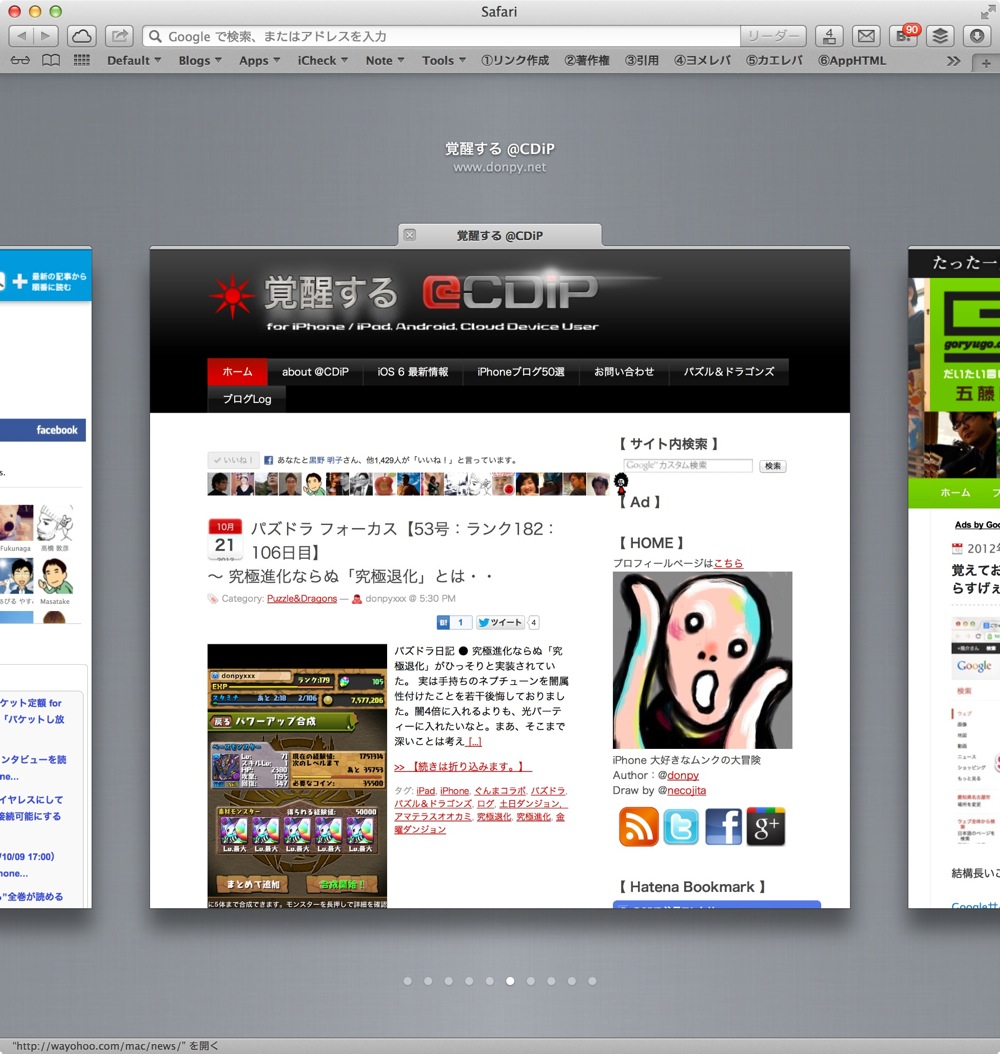Click the Munch scream profile drawing

(702, 660)
